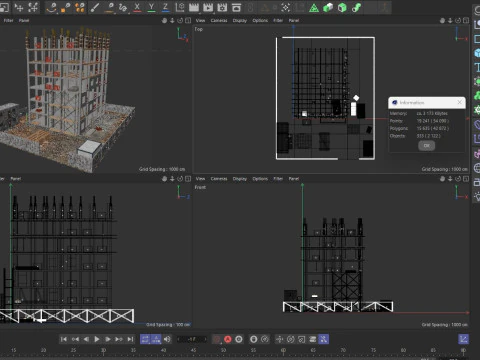
Task: Toggle the sound speaker button
Action: (167, 339)
